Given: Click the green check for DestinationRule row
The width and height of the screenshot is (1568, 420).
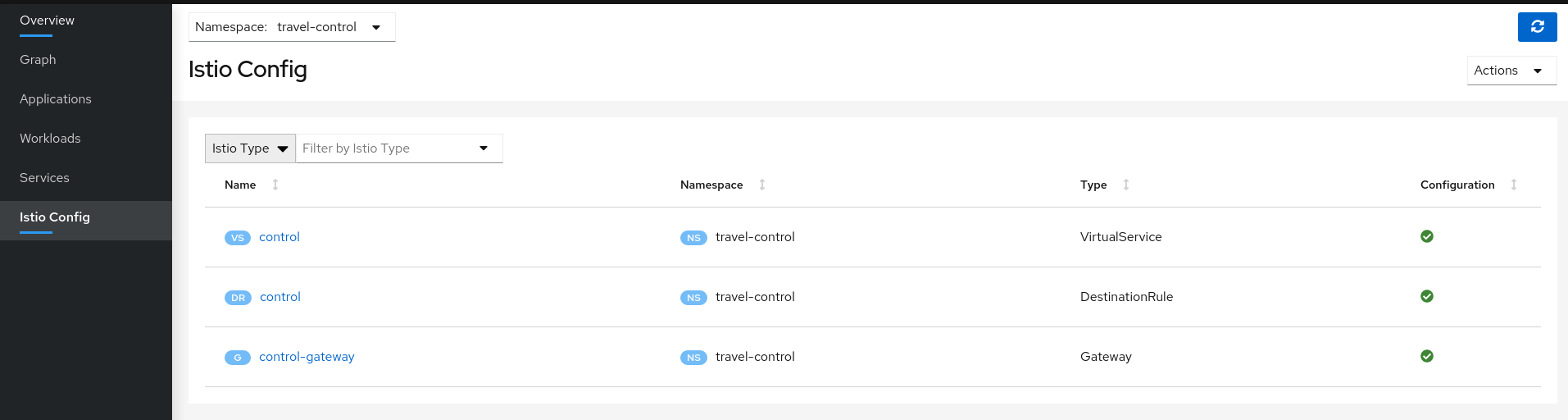Looking at the screenshot, I should (x=1427, y=296).
